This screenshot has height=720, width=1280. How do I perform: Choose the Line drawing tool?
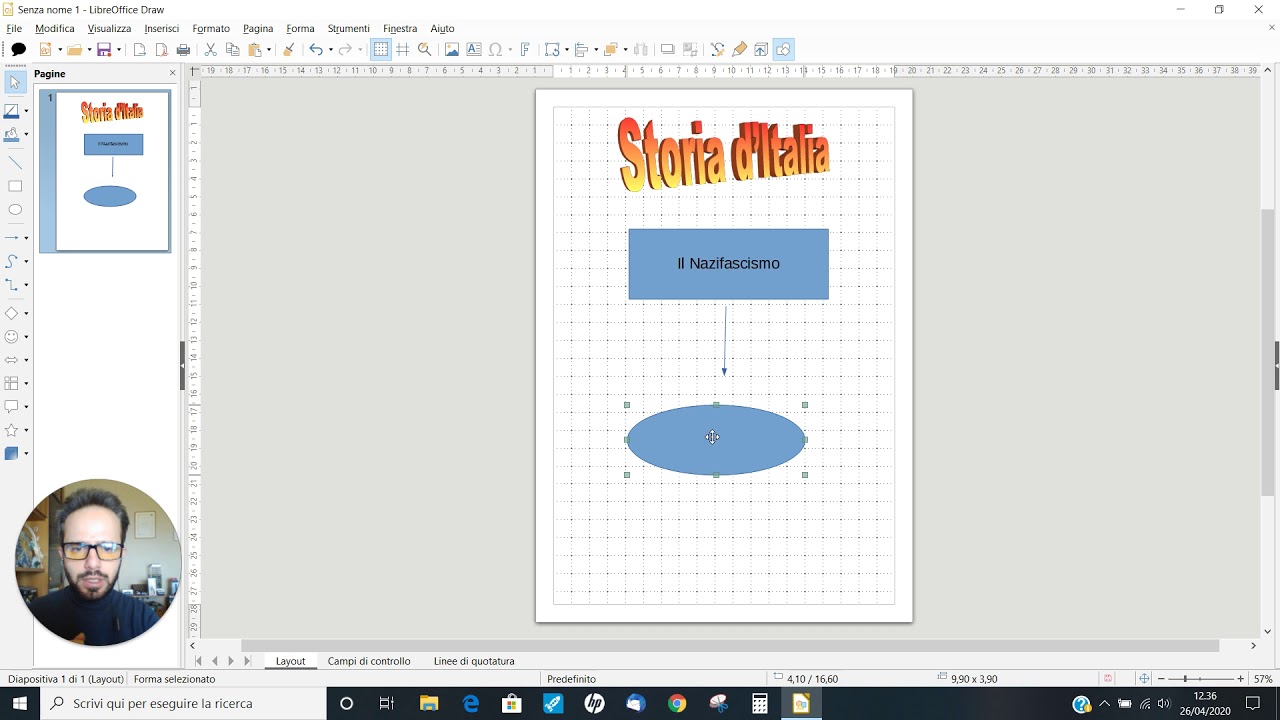pyautogui.click(x=15, y=163)
